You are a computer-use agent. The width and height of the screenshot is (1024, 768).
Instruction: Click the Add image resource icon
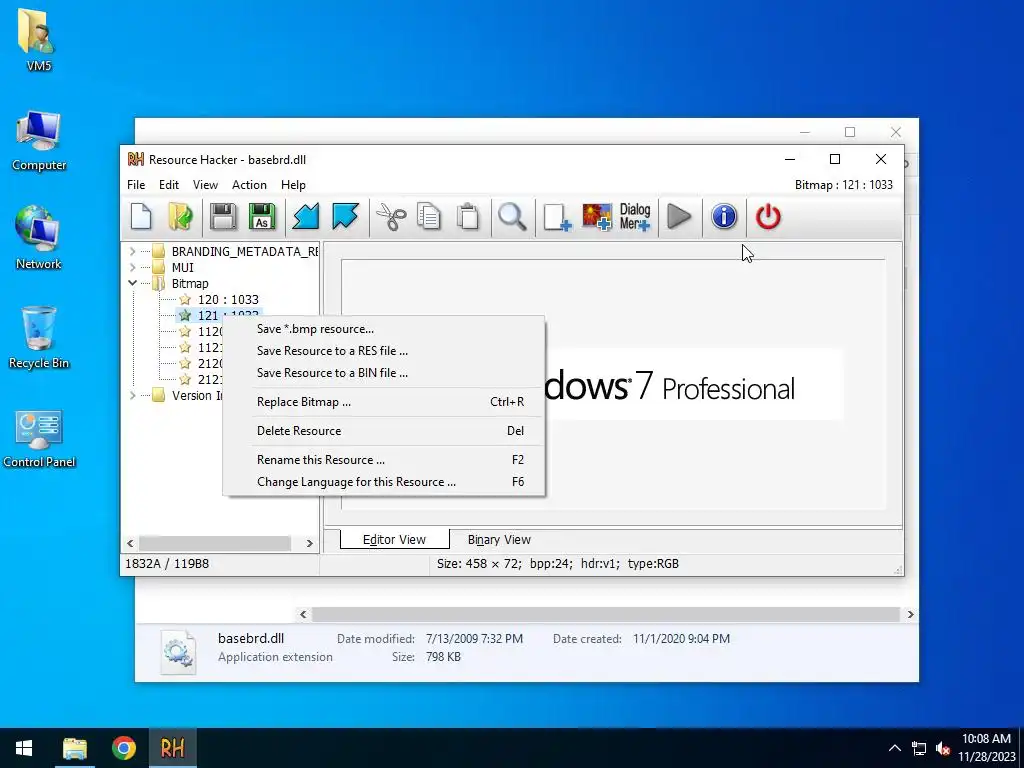597,217
